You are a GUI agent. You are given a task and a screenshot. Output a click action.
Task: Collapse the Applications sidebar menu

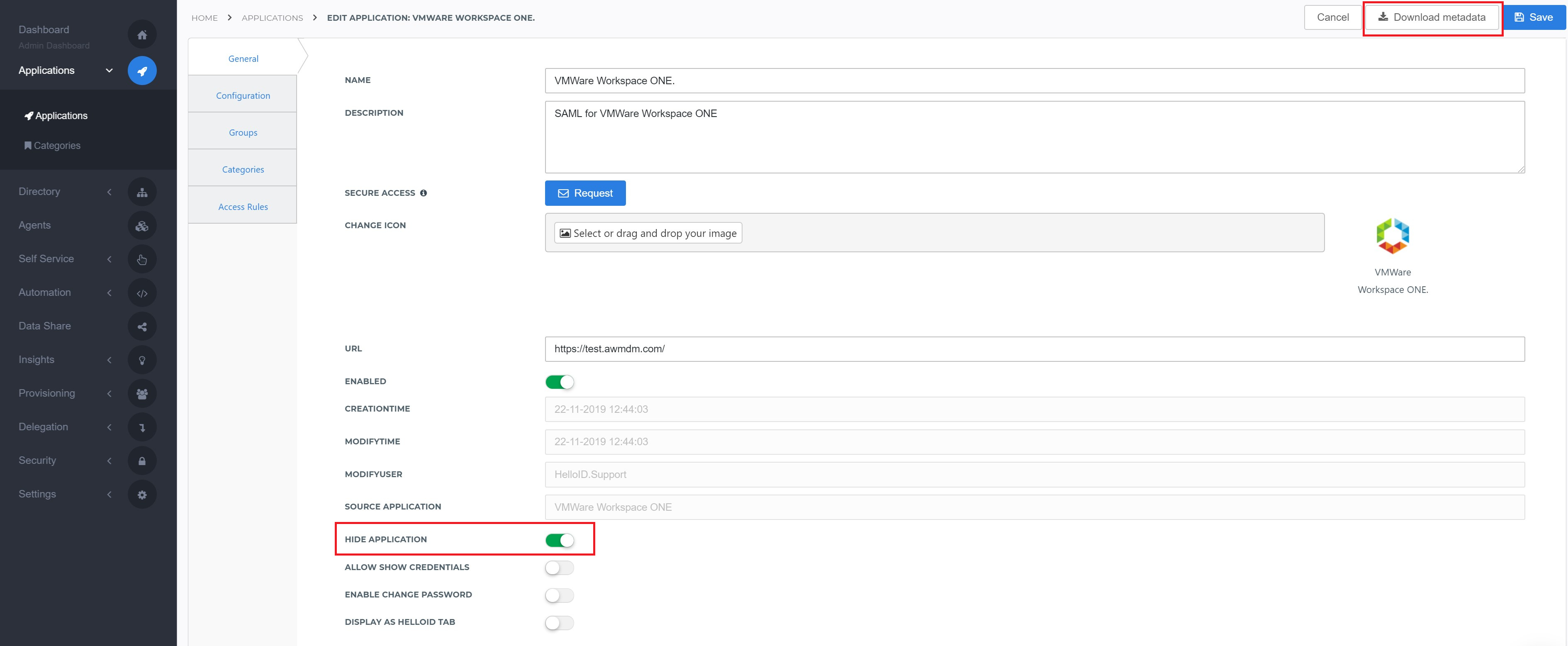[109, 71]
